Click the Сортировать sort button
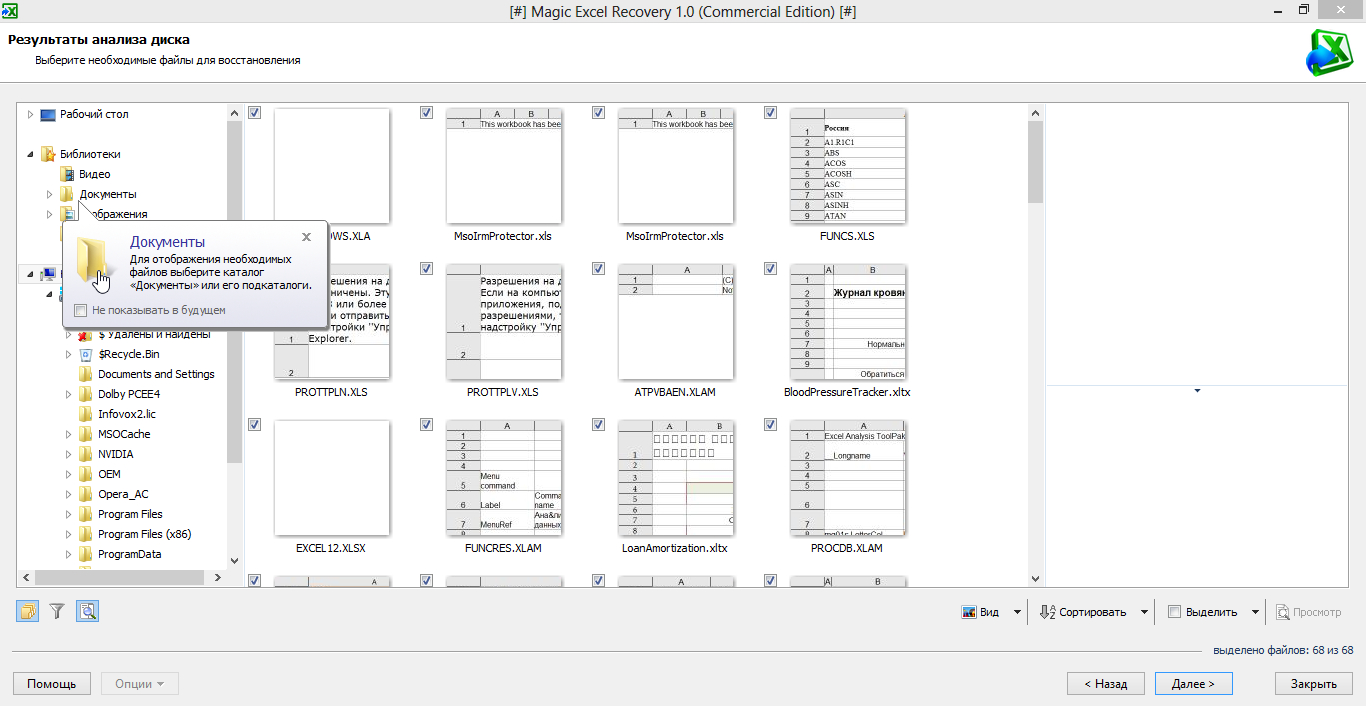Viewport: 1366px width, 706px height. [x=1083, y=612]
